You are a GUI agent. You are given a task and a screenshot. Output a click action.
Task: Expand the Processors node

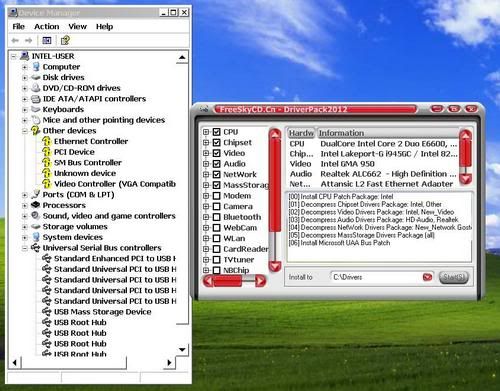[x=25, y=205]
